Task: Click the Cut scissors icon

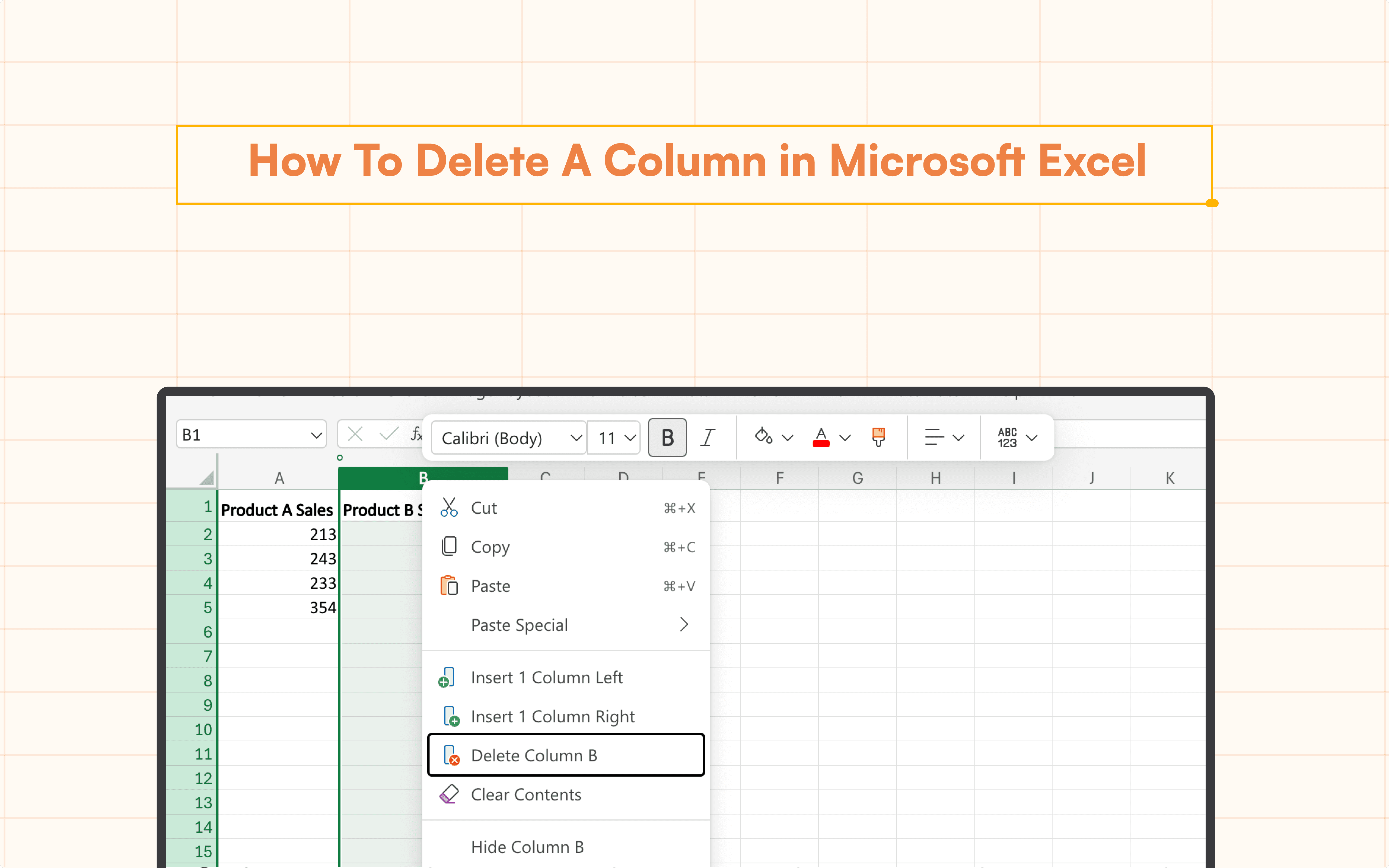Action: 449,508
